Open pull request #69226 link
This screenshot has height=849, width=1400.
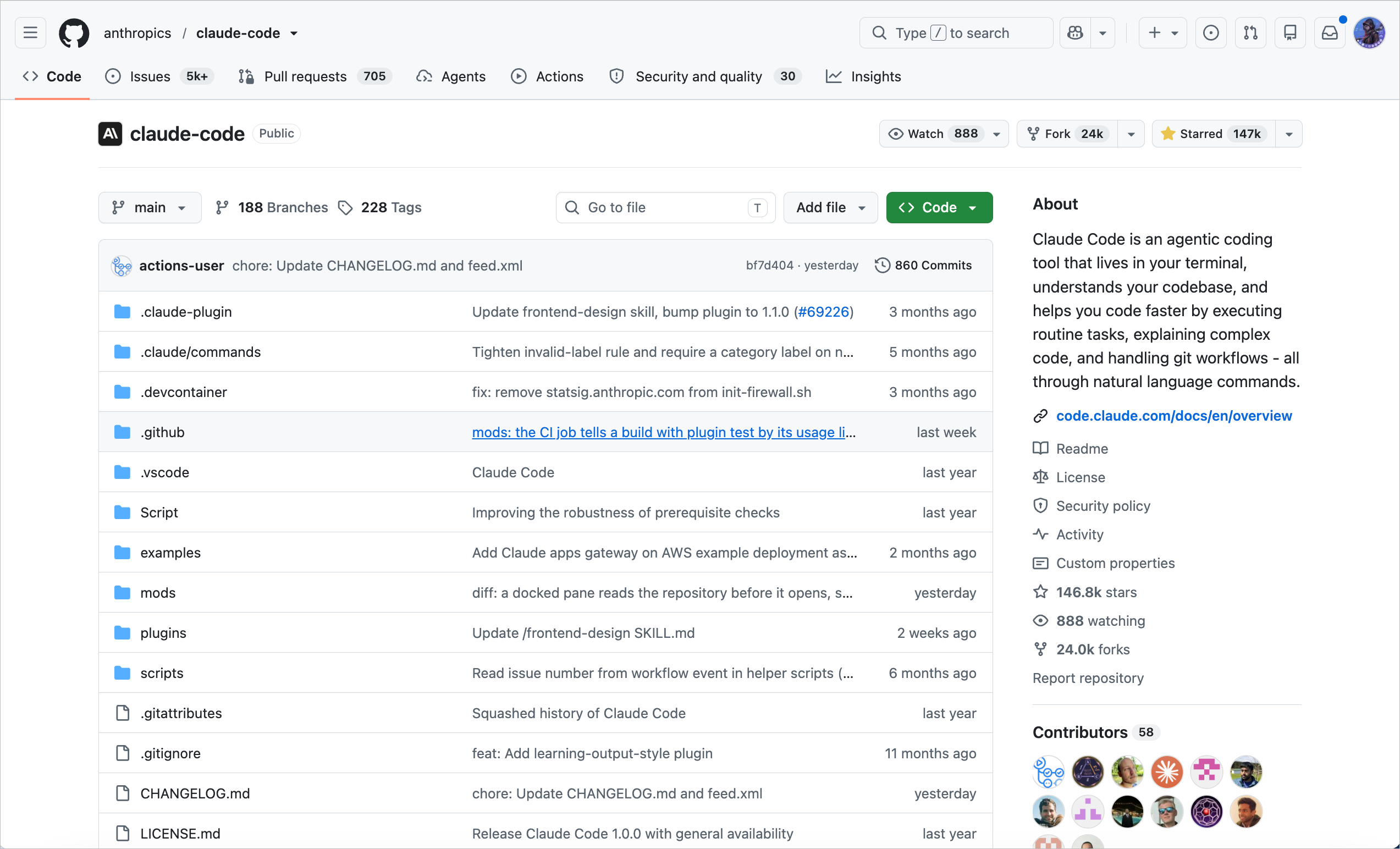pyautogui.click(x=823, y=312)
